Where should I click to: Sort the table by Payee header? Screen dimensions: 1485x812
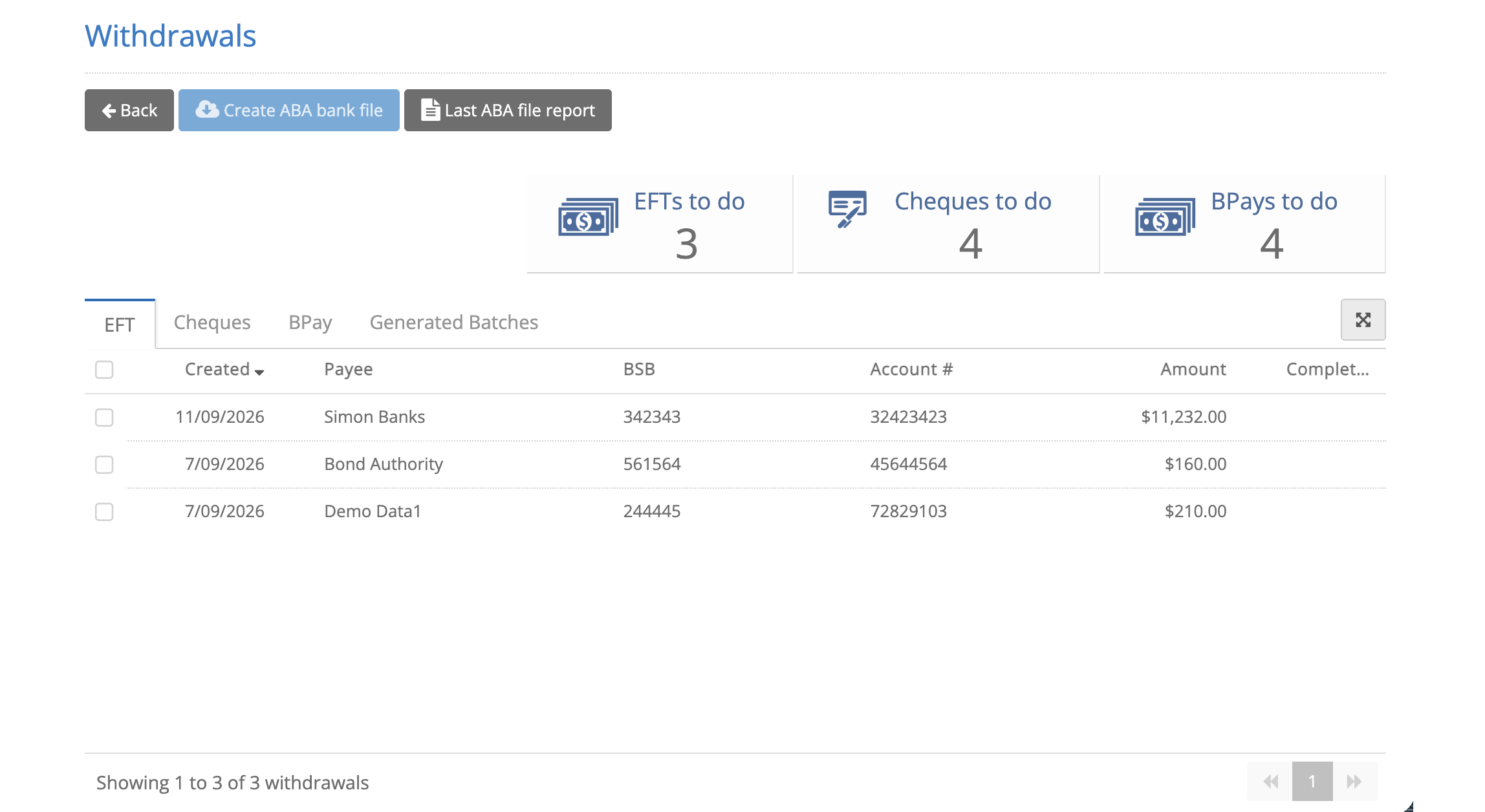coord(349,369)
